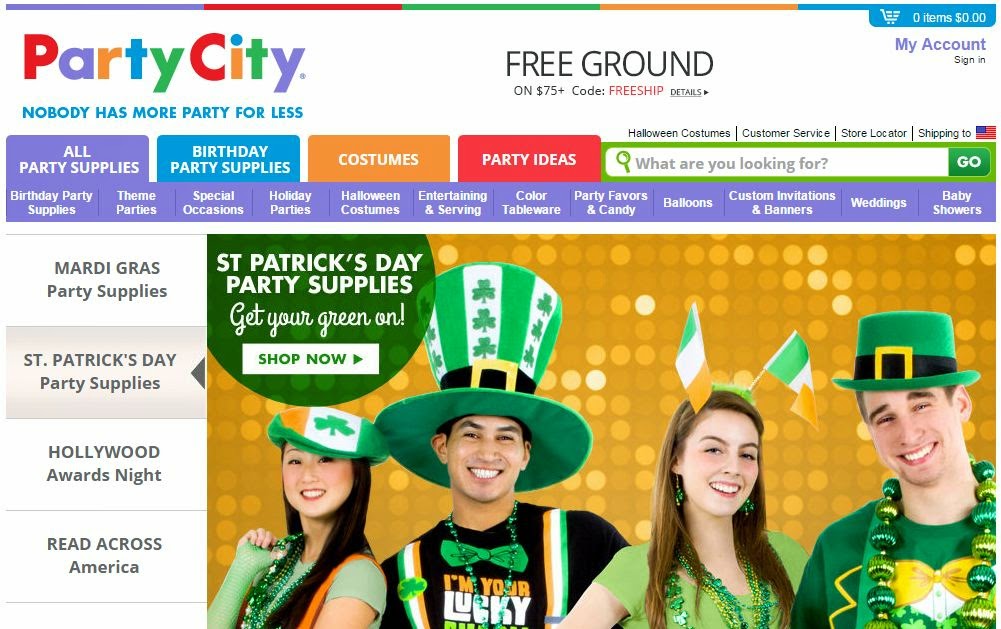
Task: Click the Sign in link
Action: coord(970,60)
